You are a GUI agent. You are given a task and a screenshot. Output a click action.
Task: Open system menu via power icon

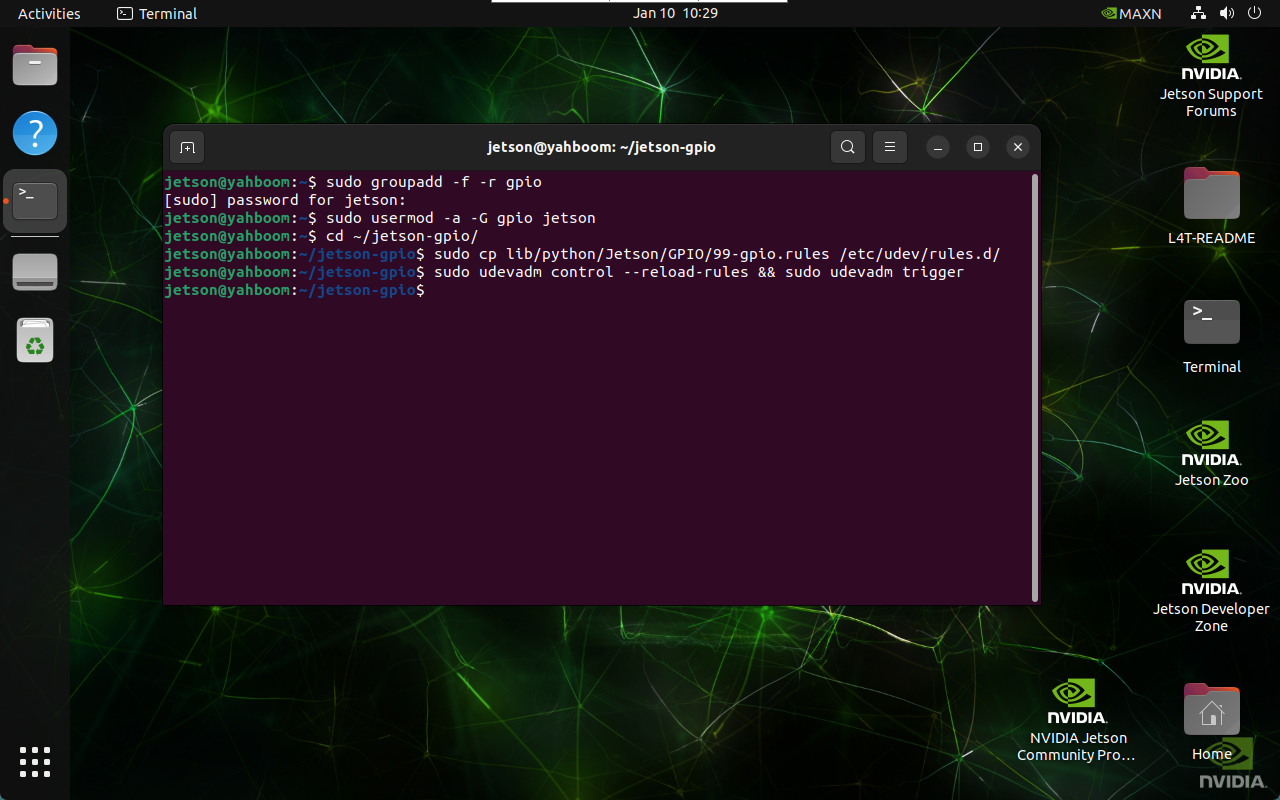(x=1254, y=14)
